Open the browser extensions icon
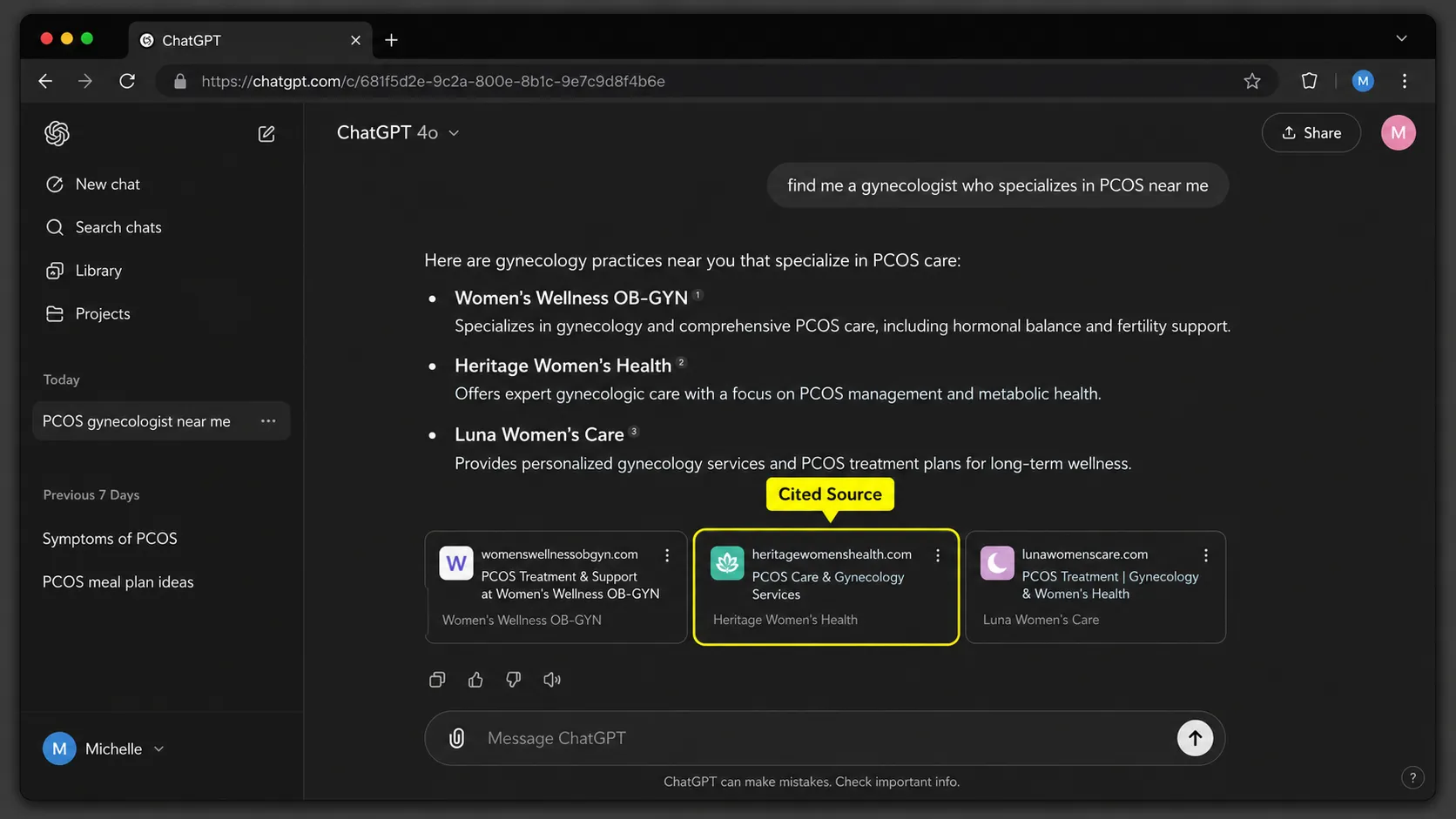The width and height of the screenshot is (1456, 819). point(1309,81)
